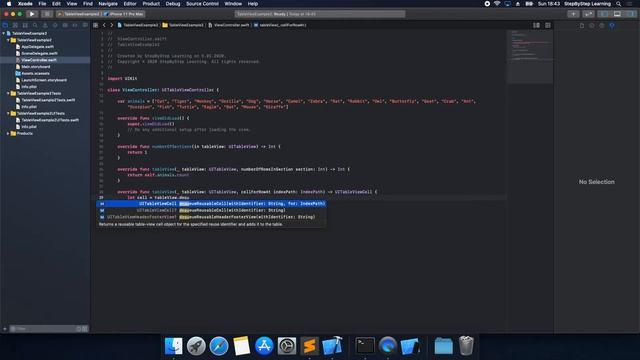This screenshot has height=360, width=640.
Task: Open Spotlight search in the menu bar
Action: (x=619, y=4)
